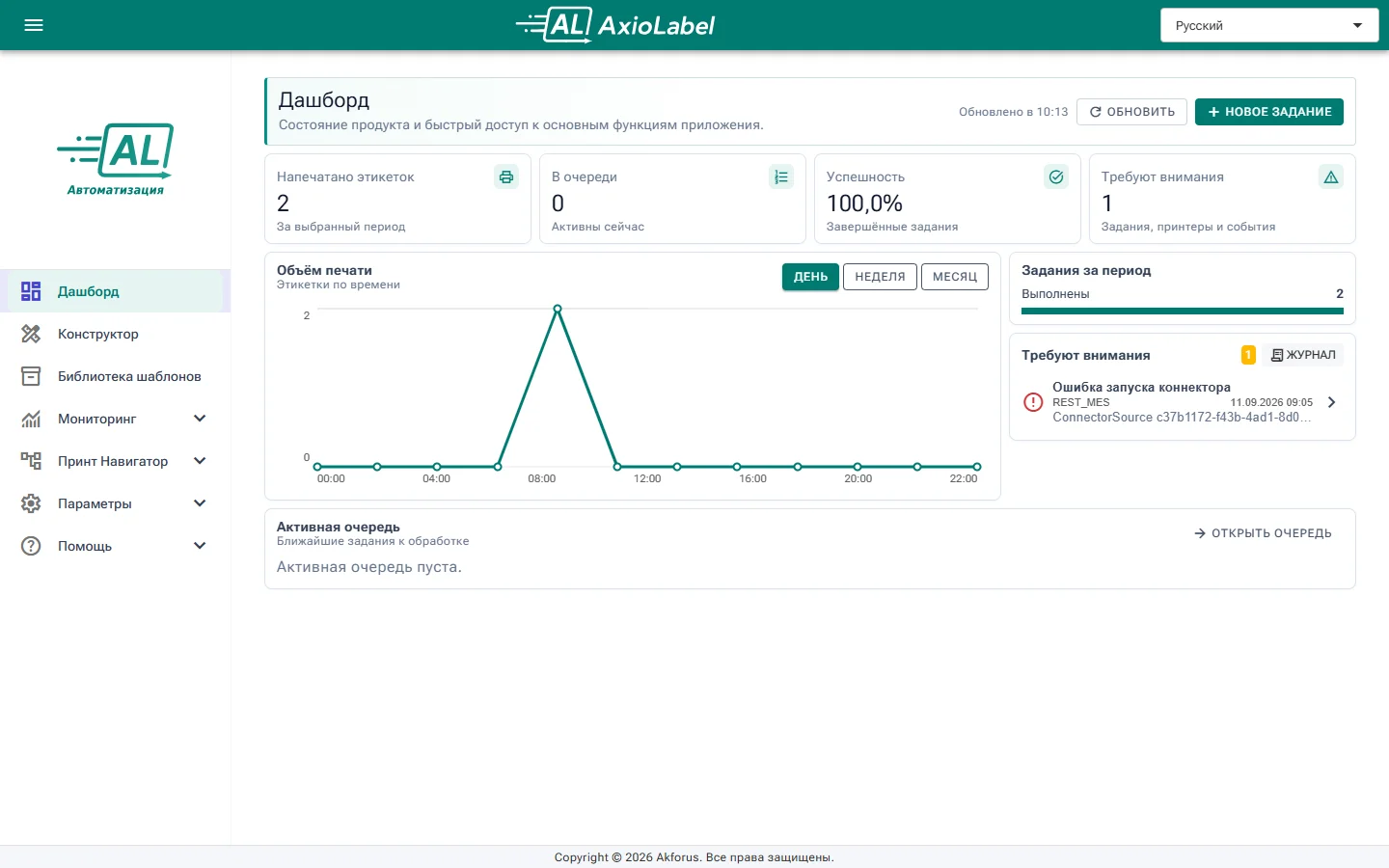1389x868 pixels.
Task: Click the Выполнены green progress bar
Action: [x=1183, y=311]
